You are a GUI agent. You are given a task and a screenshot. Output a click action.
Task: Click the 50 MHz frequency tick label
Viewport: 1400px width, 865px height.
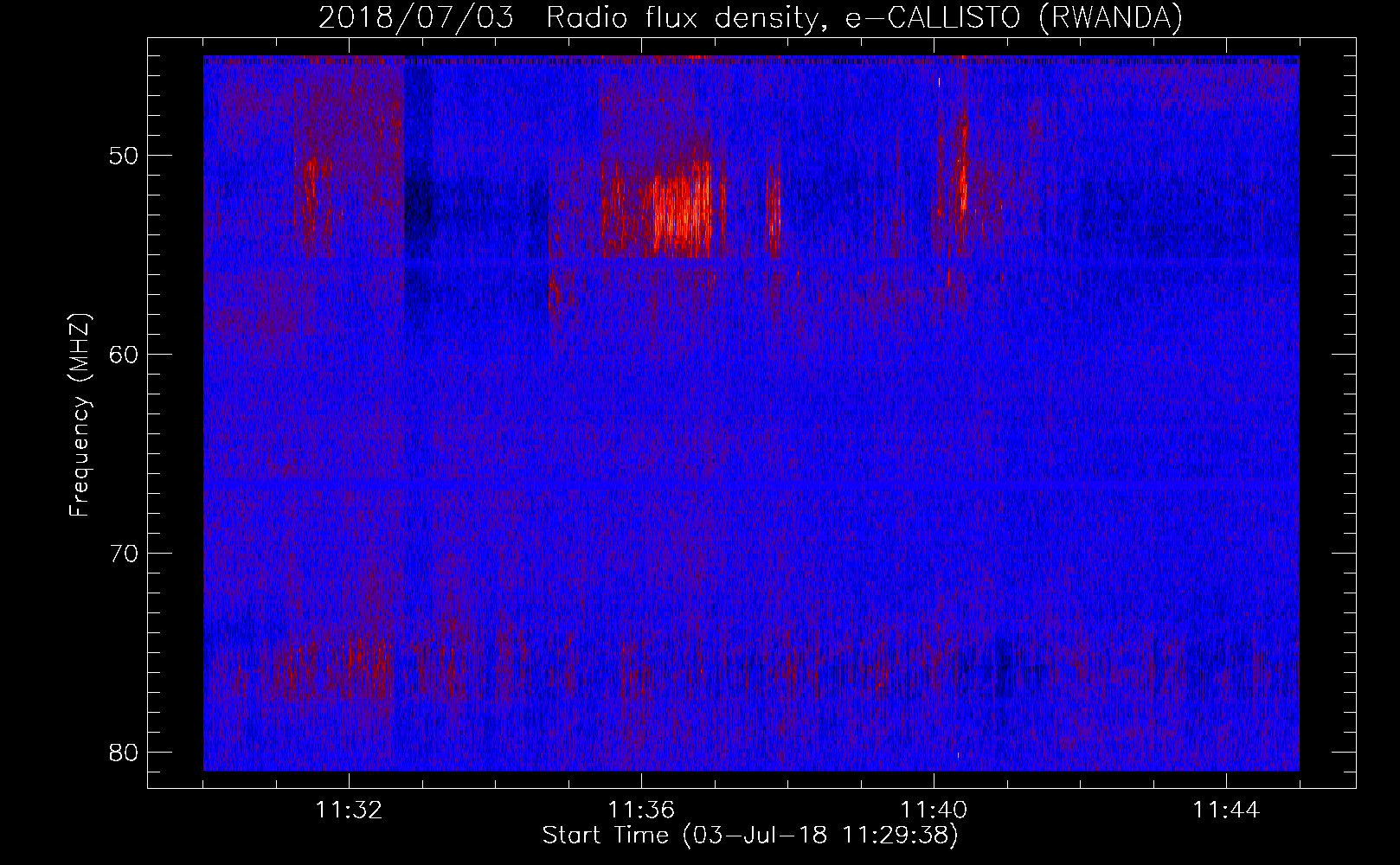coord(124,156)
